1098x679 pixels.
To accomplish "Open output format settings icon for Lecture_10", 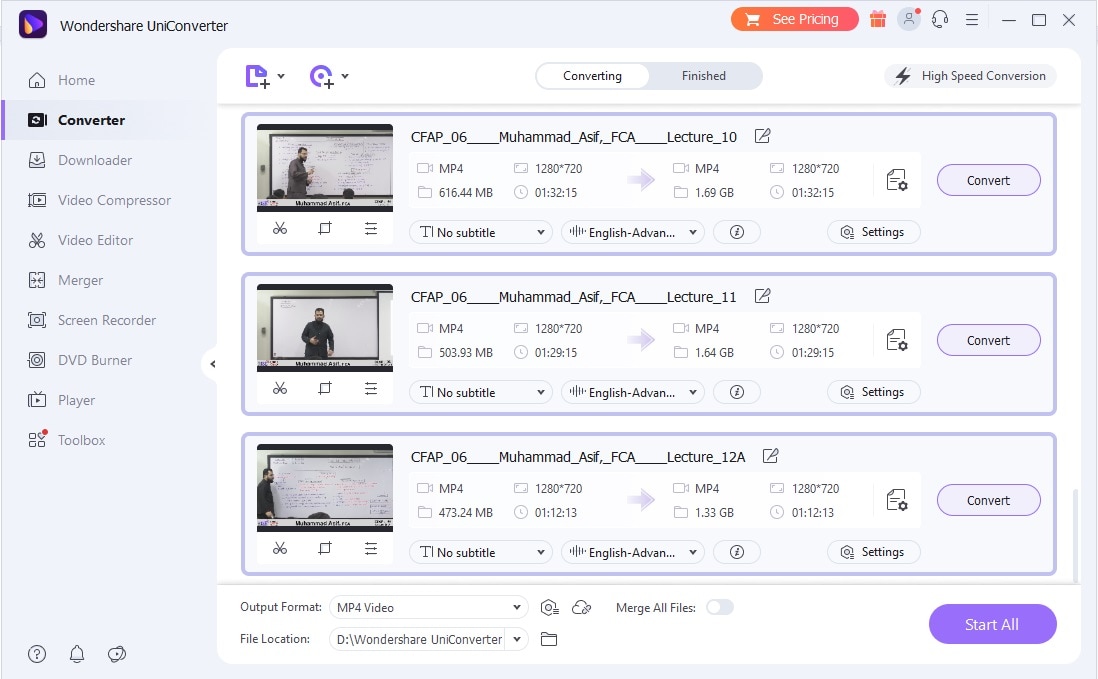I will coord(897,181).
